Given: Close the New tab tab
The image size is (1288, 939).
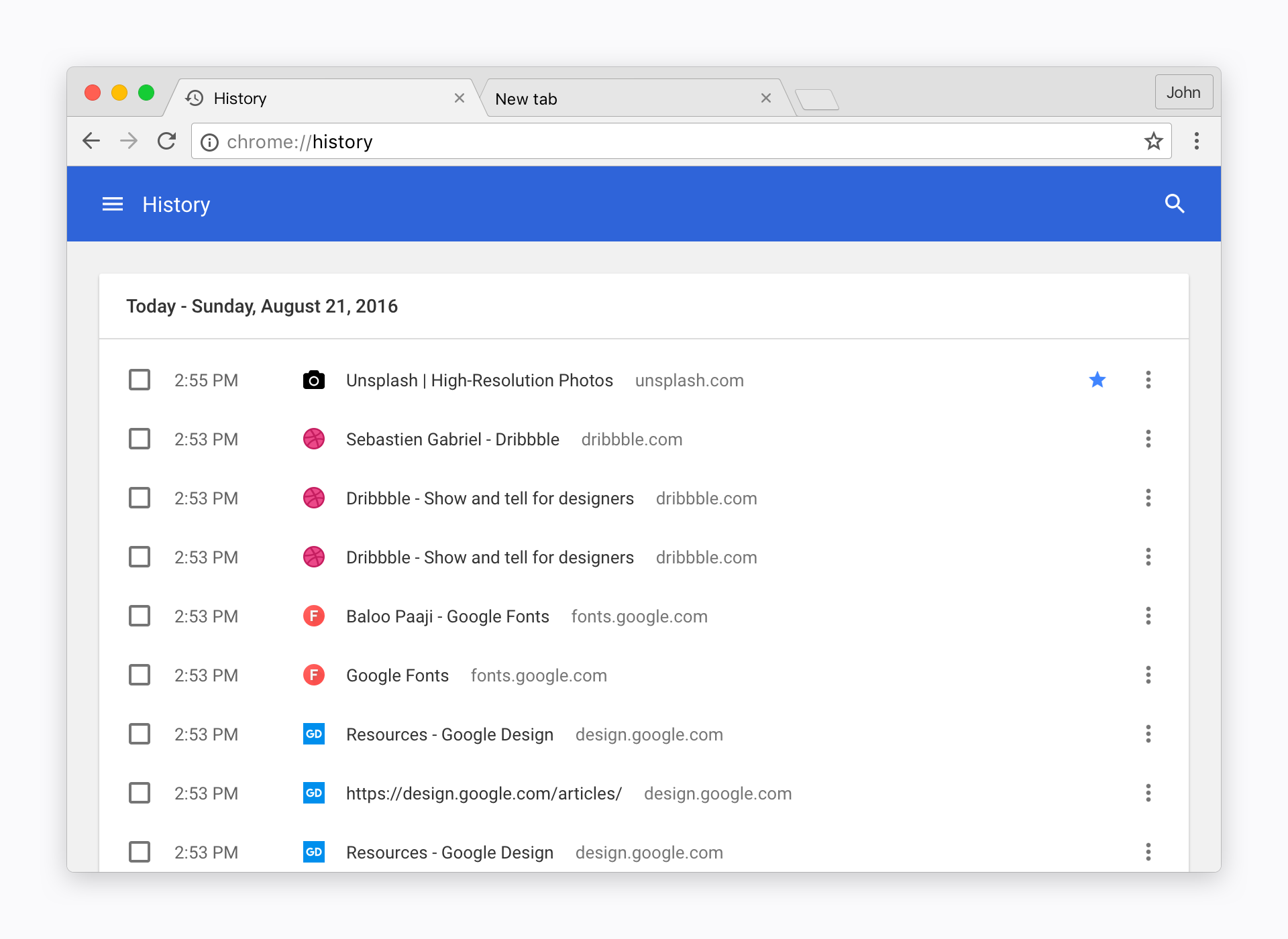Looking at the screenshot, I should (766, 98).
